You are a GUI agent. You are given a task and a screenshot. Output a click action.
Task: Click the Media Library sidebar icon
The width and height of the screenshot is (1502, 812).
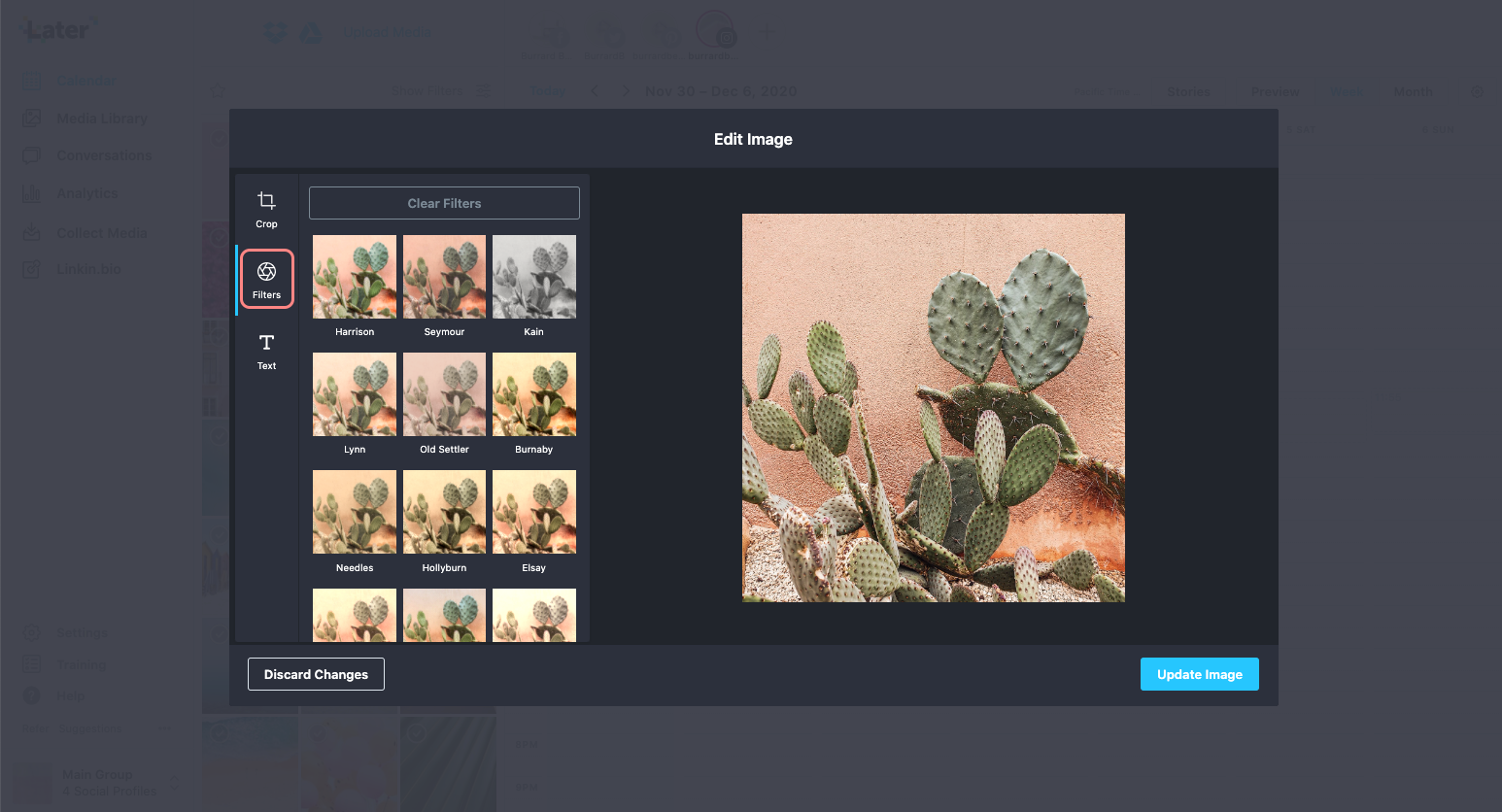coord(31,118)
